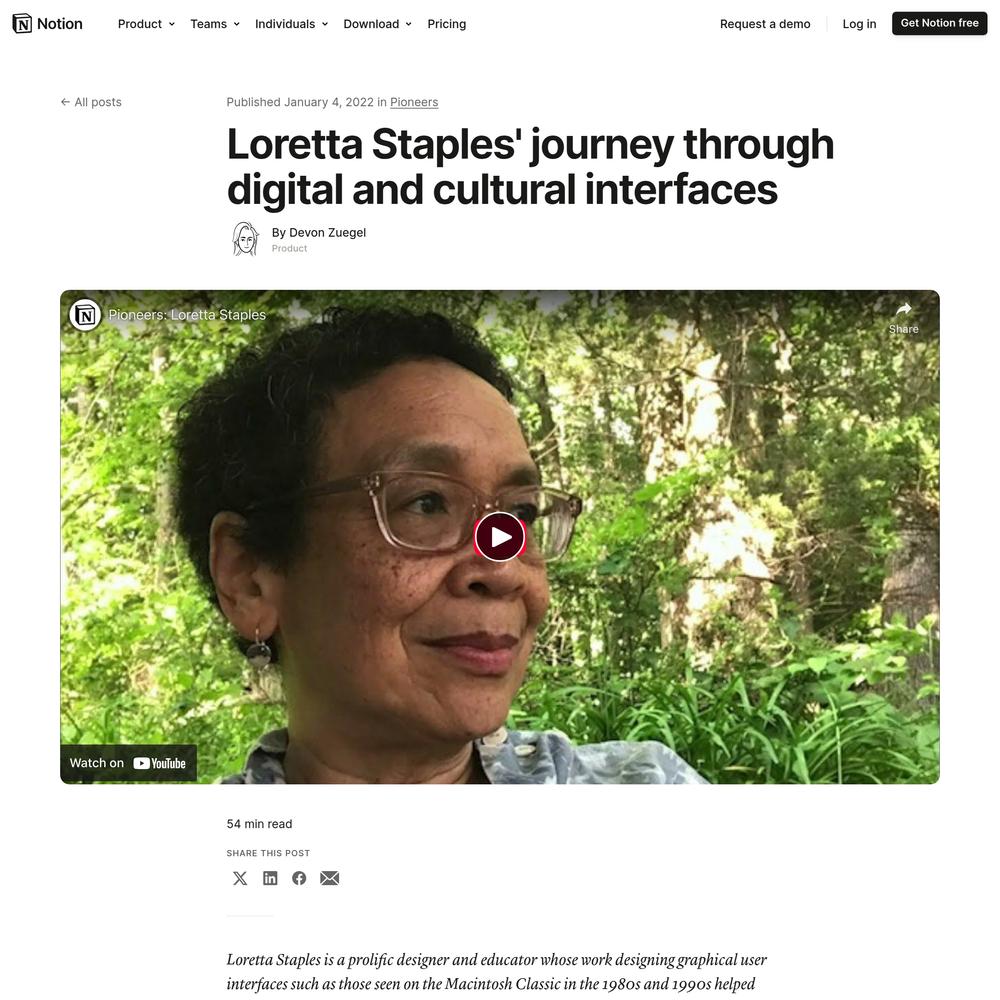The width and height of the screenshot is (1000, 1000).
Task: Click the Get Notion free button
Action: 939,24
